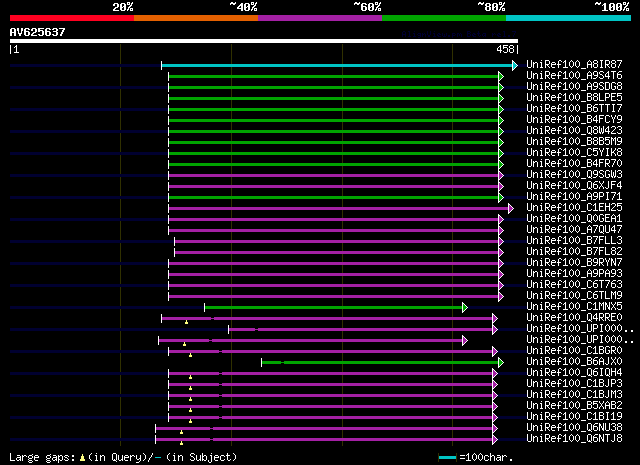Select UniRef100_Q8W423 in the hit list

coord(574,130)
